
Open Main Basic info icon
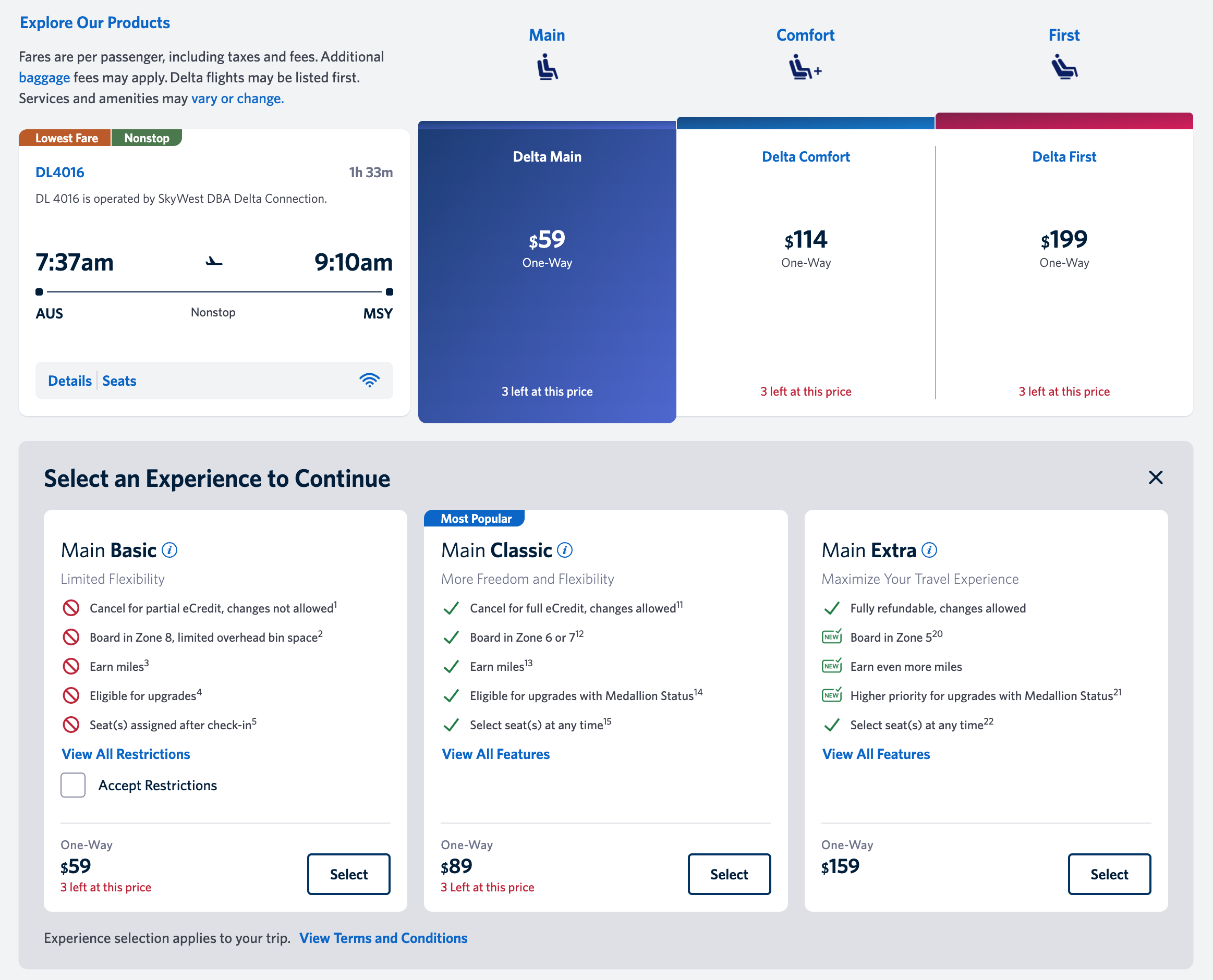tap(169, 550)
